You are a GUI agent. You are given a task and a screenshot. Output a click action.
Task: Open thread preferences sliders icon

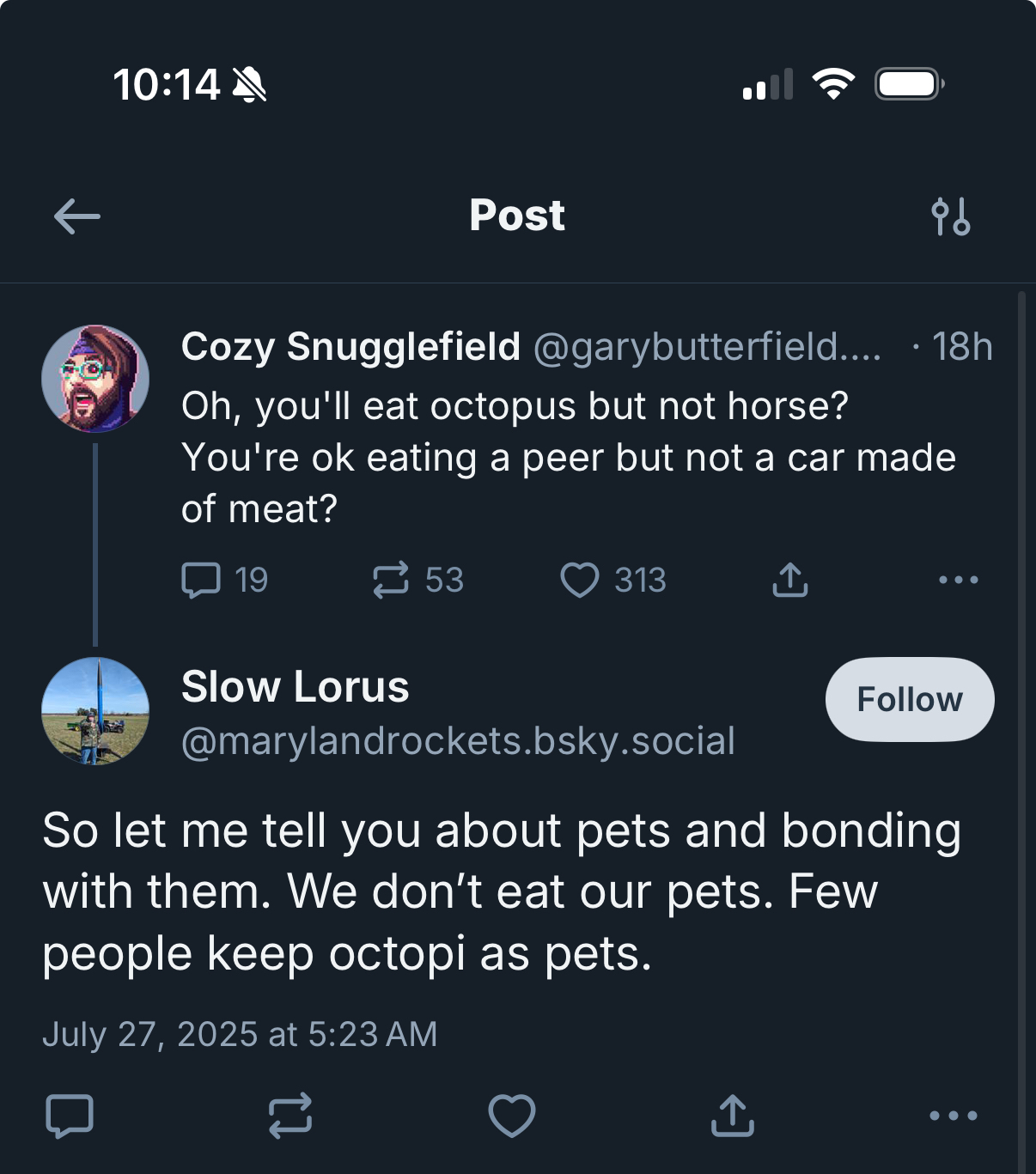951,216
